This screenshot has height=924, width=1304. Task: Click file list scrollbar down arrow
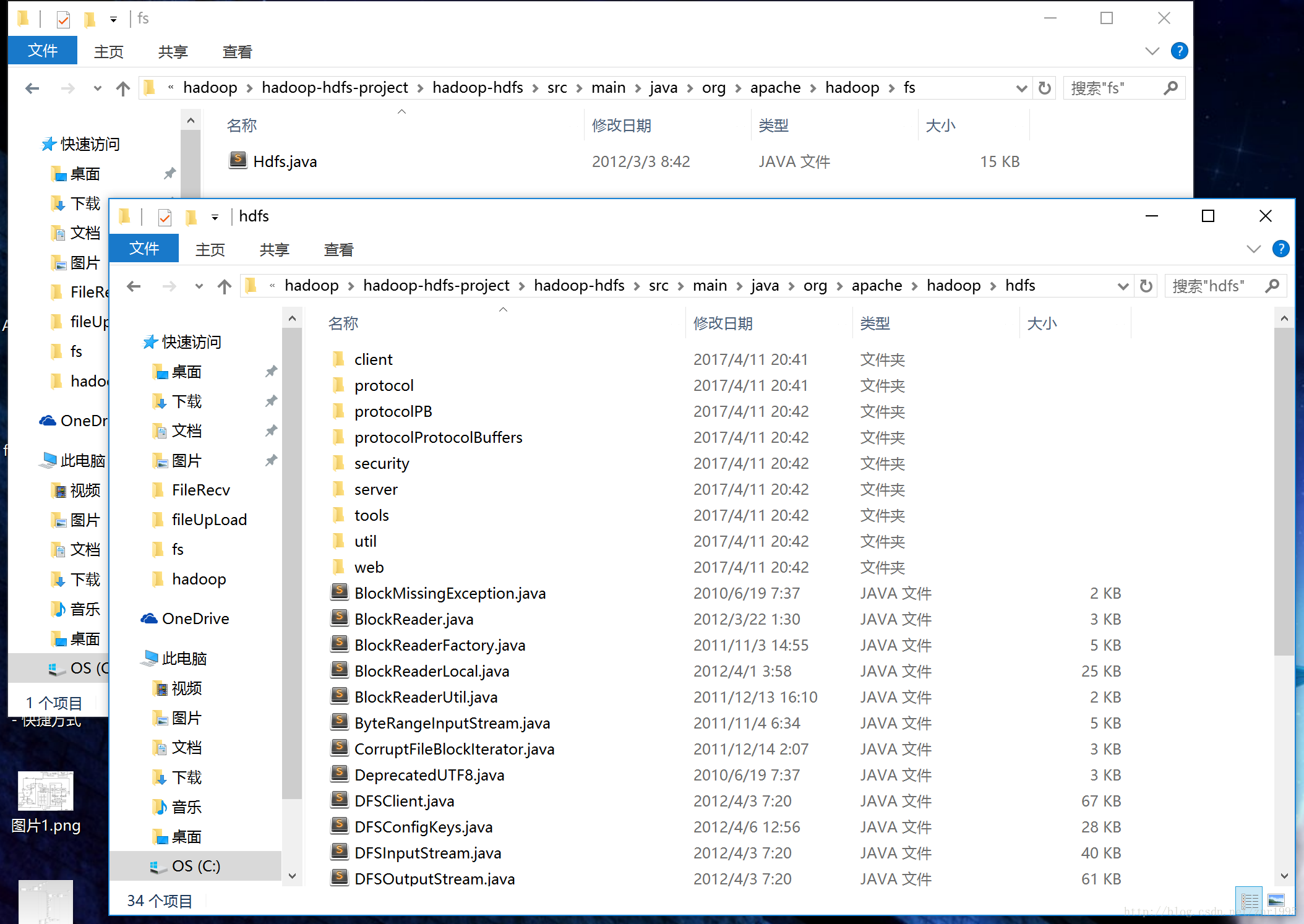[x=1284, y=876]
